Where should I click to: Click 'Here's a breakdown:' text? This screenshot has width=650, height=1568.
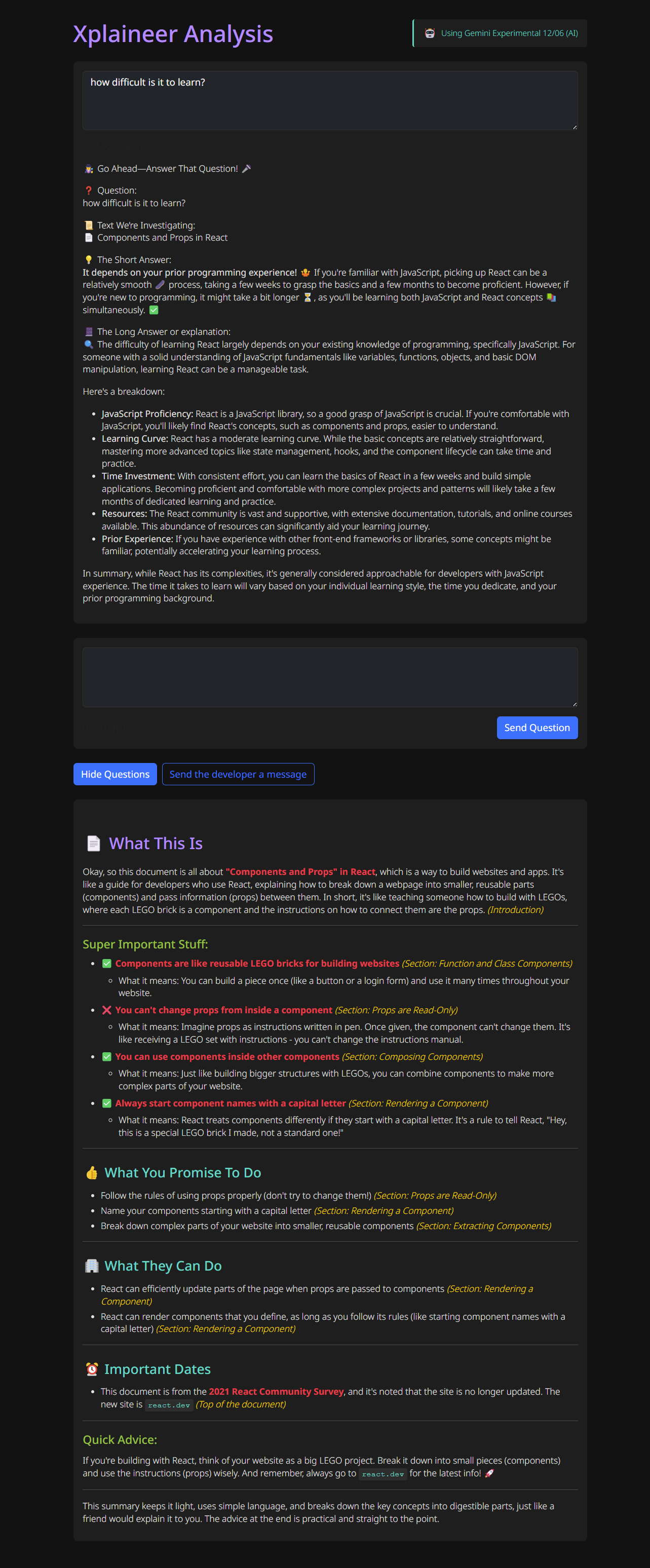124,392
